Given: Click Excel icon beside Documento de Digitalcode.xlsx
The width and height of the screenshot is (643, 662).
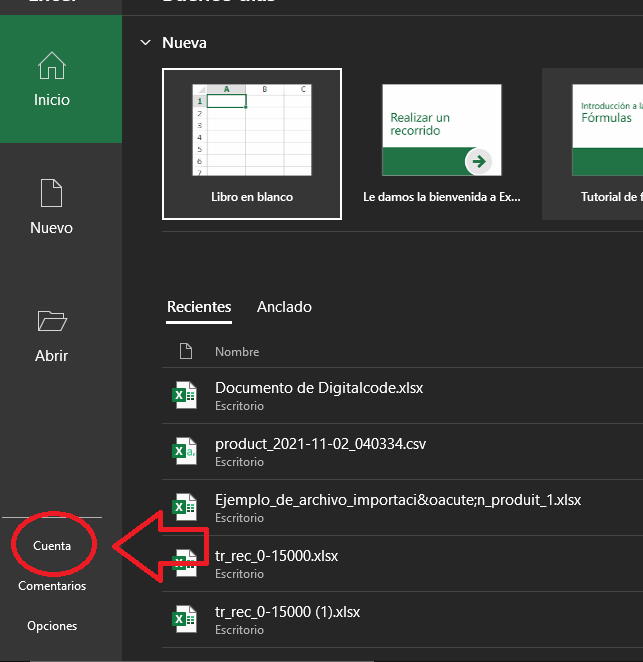Looking at the screenshot, I should [x=184, y=396].
